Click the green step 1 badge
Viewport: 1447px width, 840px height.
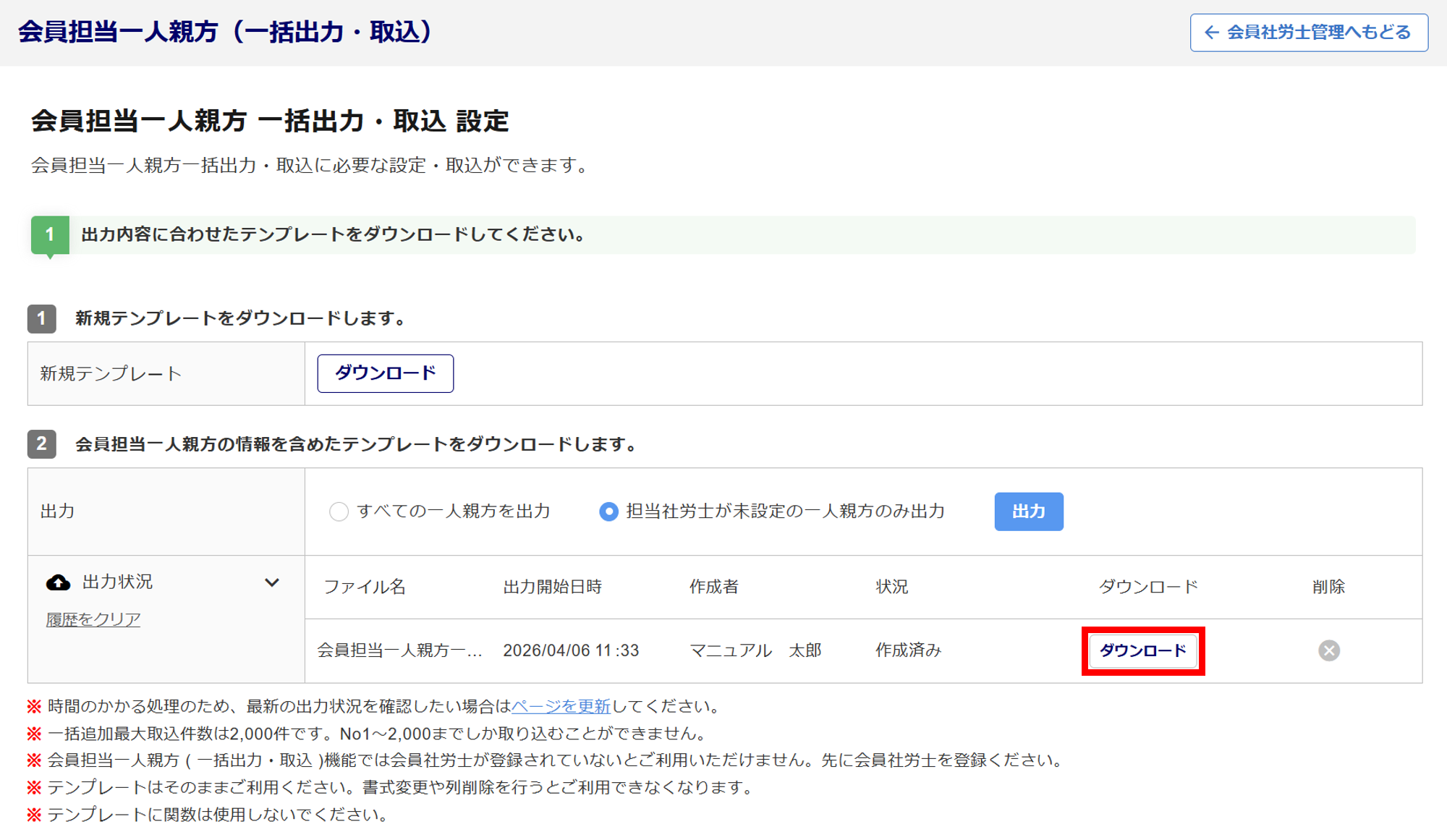click(50, 234)
